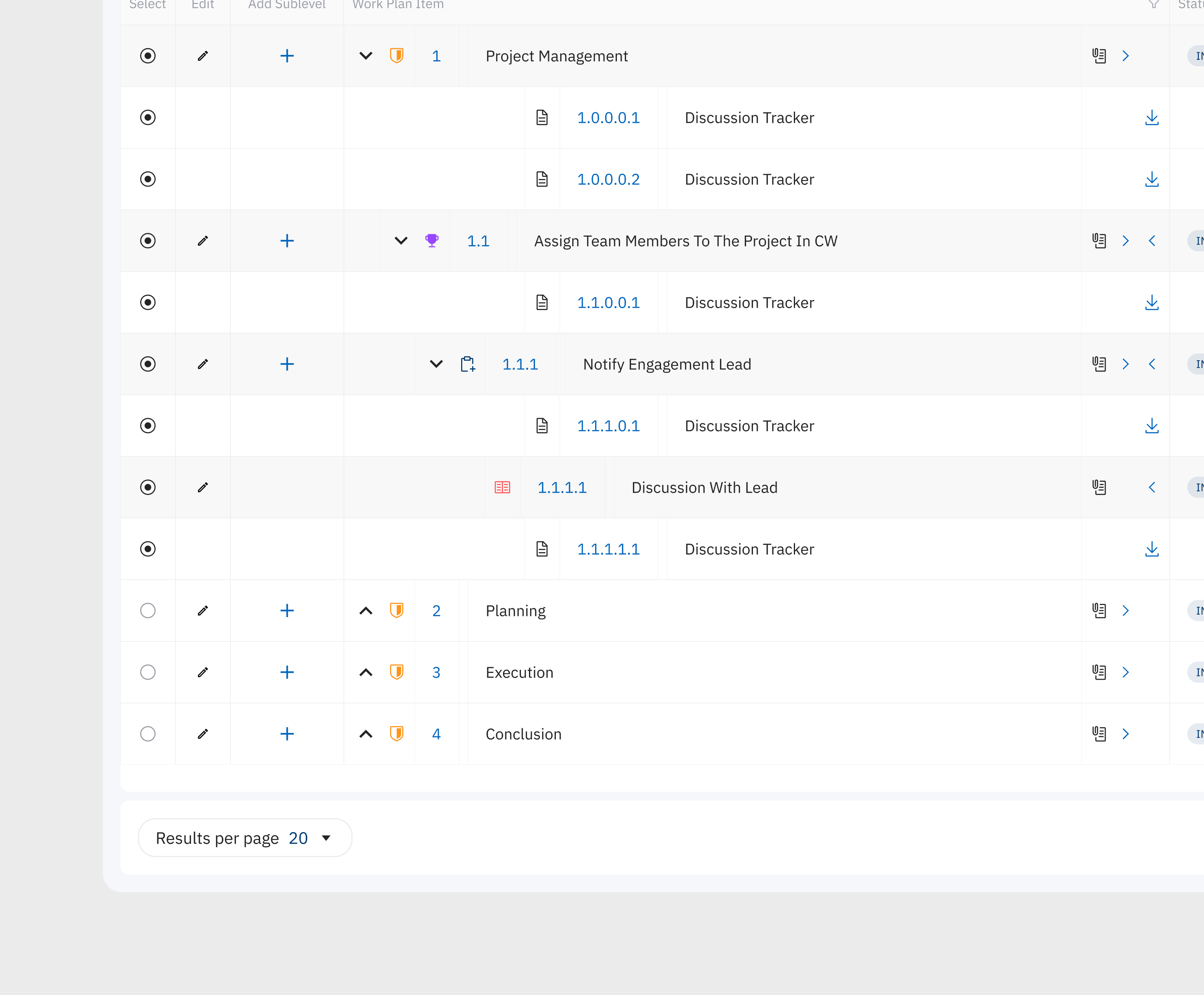Add sublevel to Notify Engagement Lead
Screen dimensions: 1204x995
(287, 364)
